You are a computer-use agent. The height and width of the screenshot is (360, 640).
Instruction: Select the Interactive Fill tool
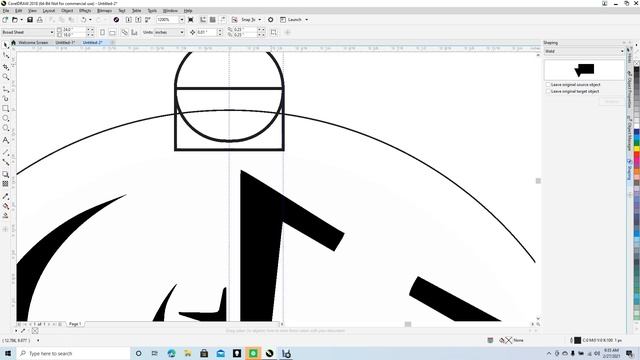(x=6, y=206)
